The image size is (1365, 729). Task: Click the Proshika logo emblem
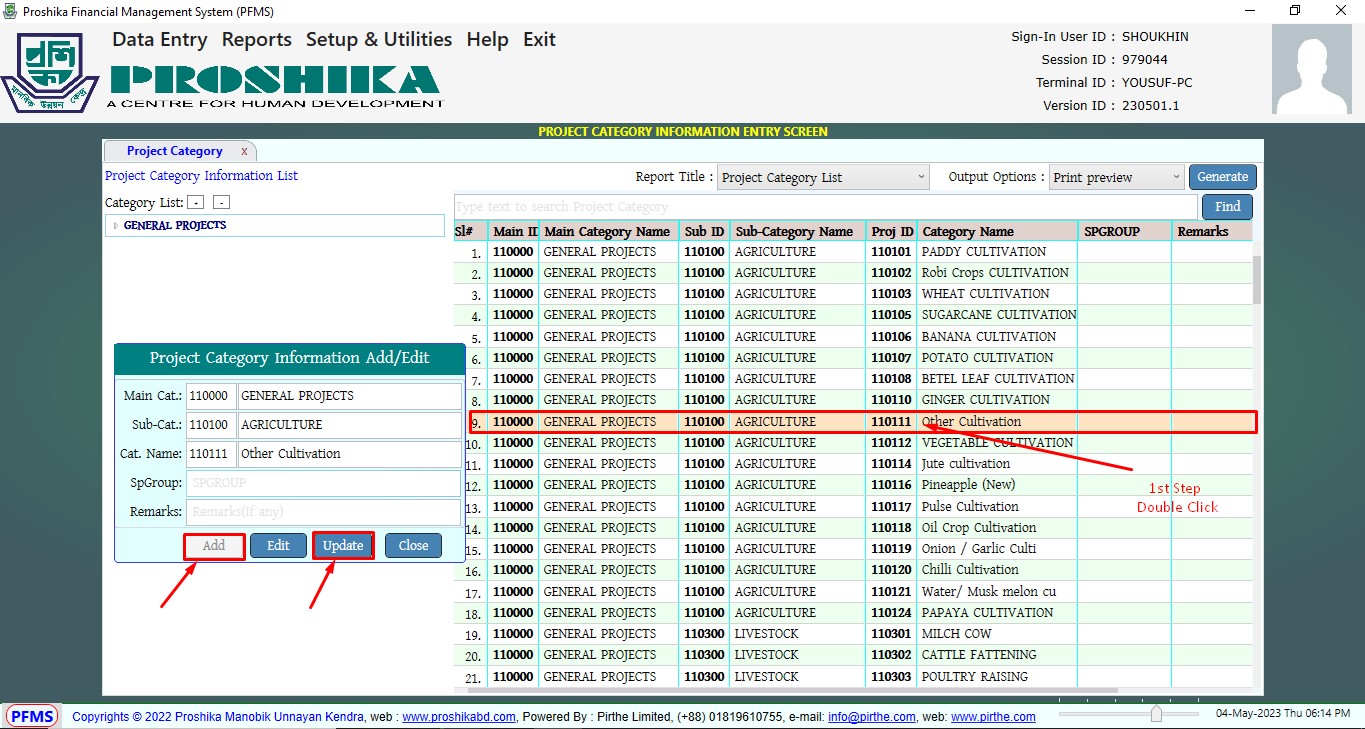[50, 74]
